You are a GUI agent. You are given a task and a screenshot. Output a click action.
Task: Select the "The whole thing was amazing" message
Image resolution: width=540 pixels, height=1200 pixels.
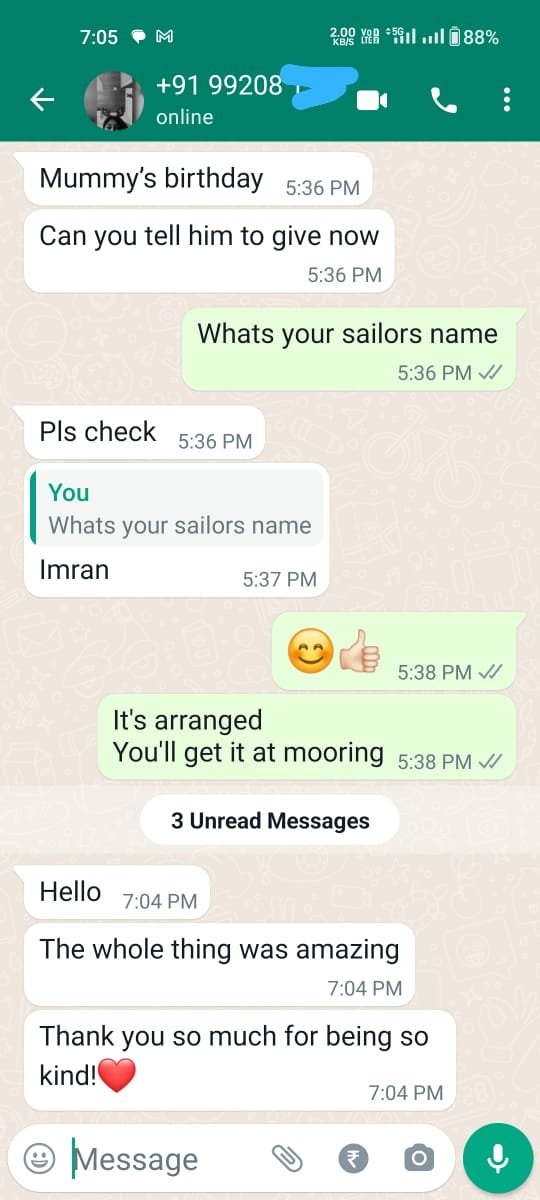click(219, 964)
